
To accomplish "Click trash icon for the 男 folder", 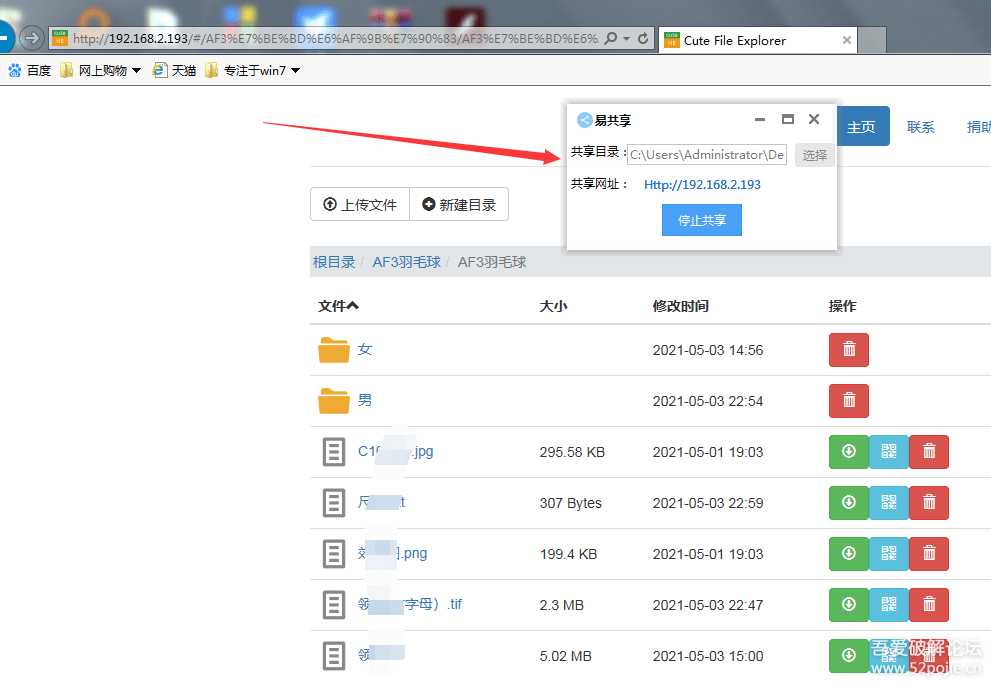I will point(848,401).
